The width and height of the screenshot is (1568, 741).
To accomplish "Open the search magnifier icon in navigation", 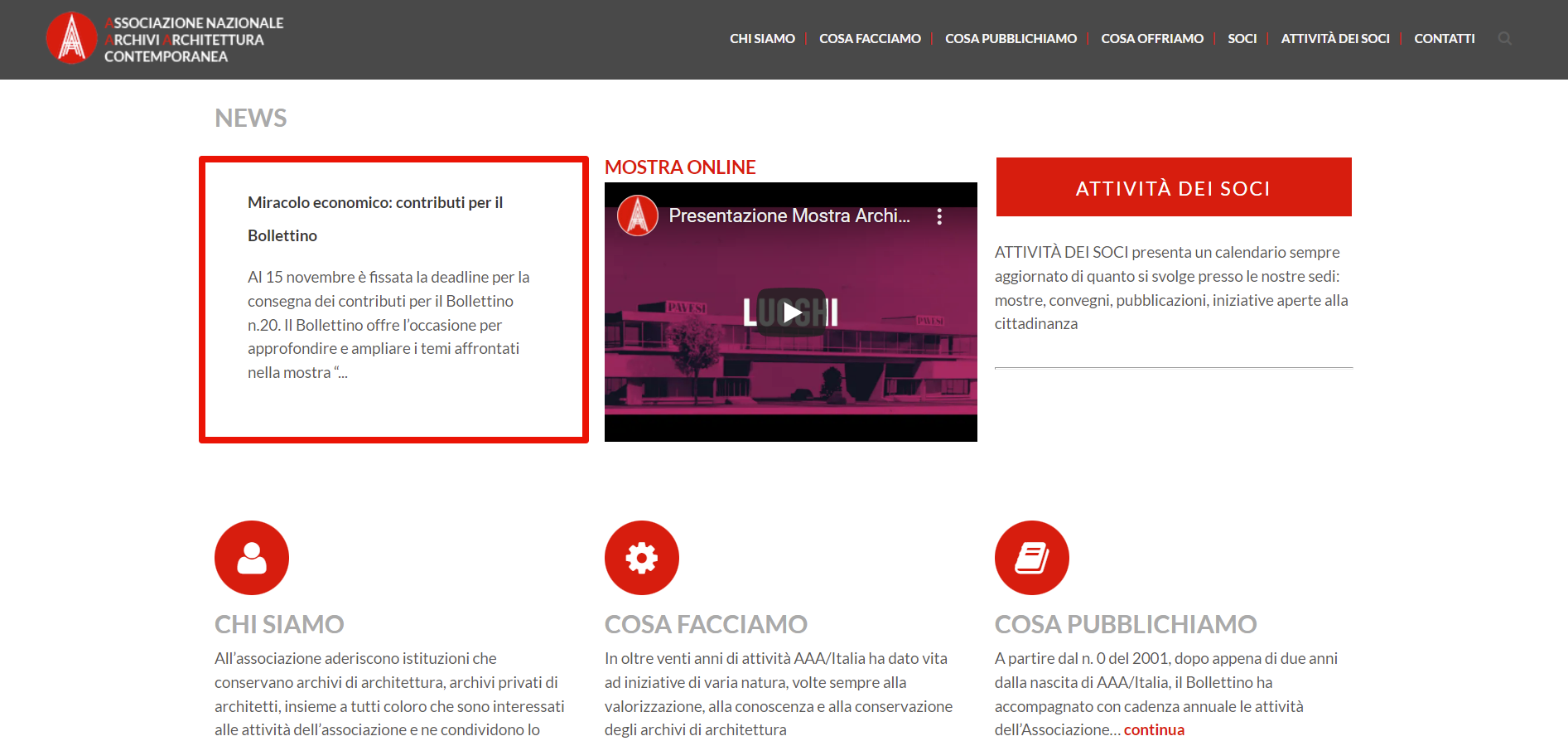I will [x=1504, y=38].
